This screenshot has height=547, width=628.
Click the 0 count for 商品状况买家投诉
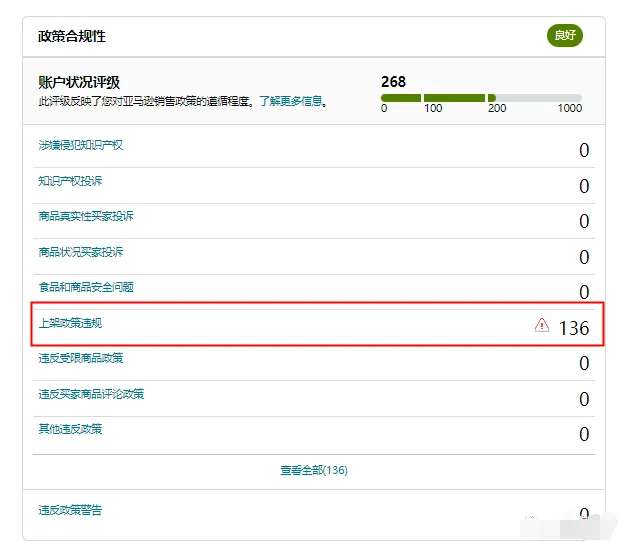584,257
